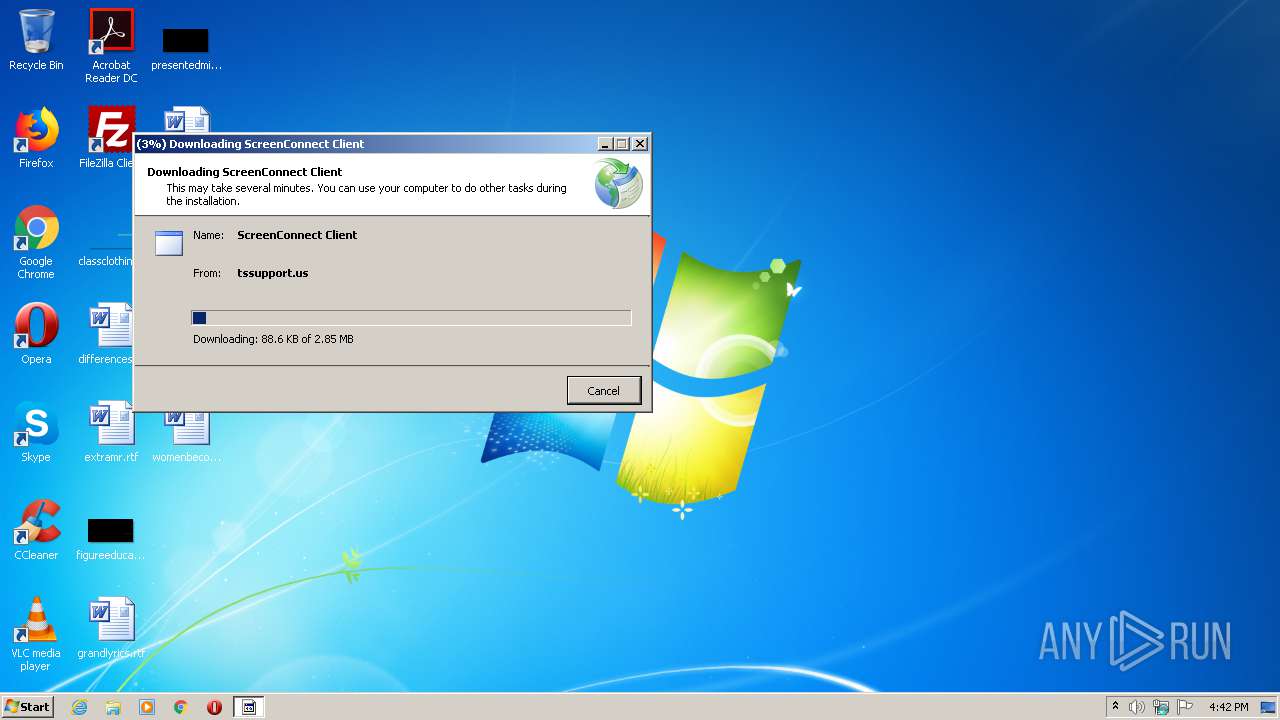The image size is (1280, 720).
Task: Select the CCleaner desktop shortcut
Action: point(36,531)
